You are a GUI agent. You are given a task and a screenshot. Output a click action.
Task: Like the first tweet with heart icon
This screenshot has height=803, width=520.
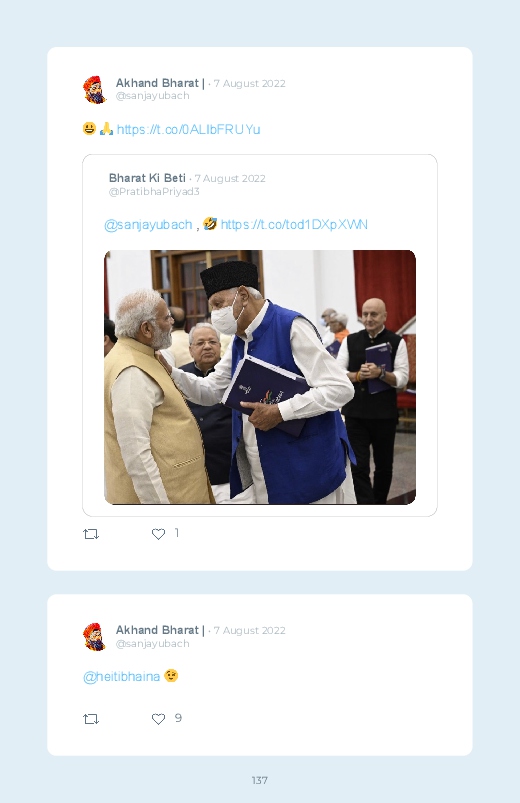(158, 534)
